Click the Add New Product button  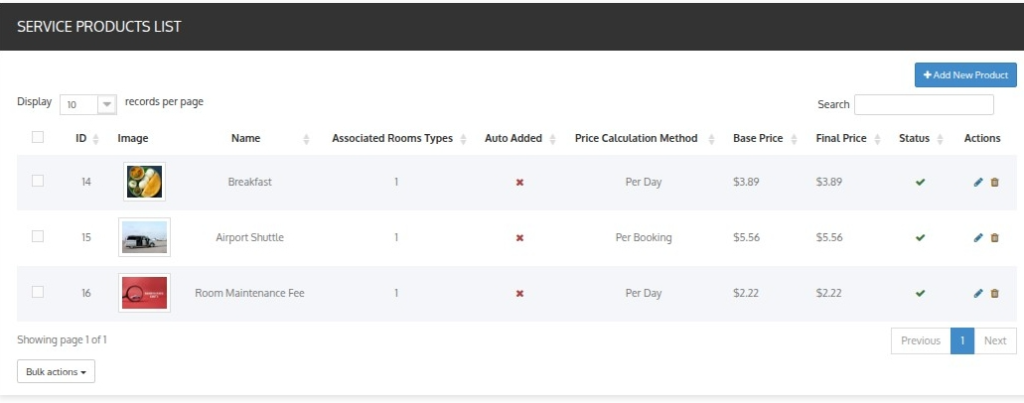click(x=966, y=75)
